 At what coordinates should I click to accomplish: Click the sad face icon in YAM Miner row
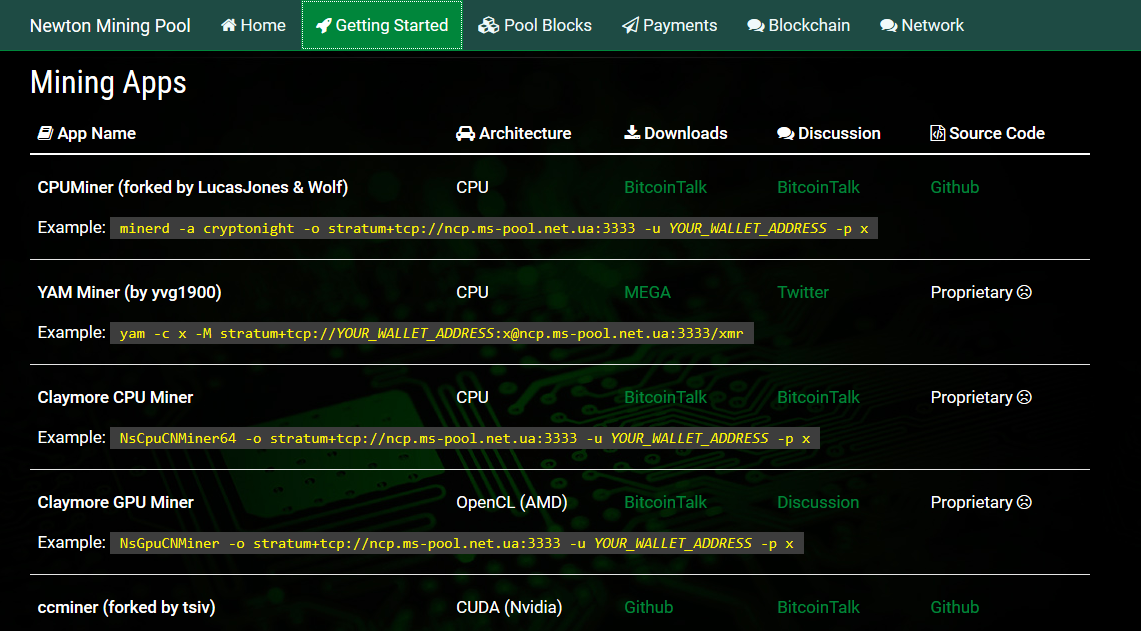pyautogui.click(x=1025, y=293)
